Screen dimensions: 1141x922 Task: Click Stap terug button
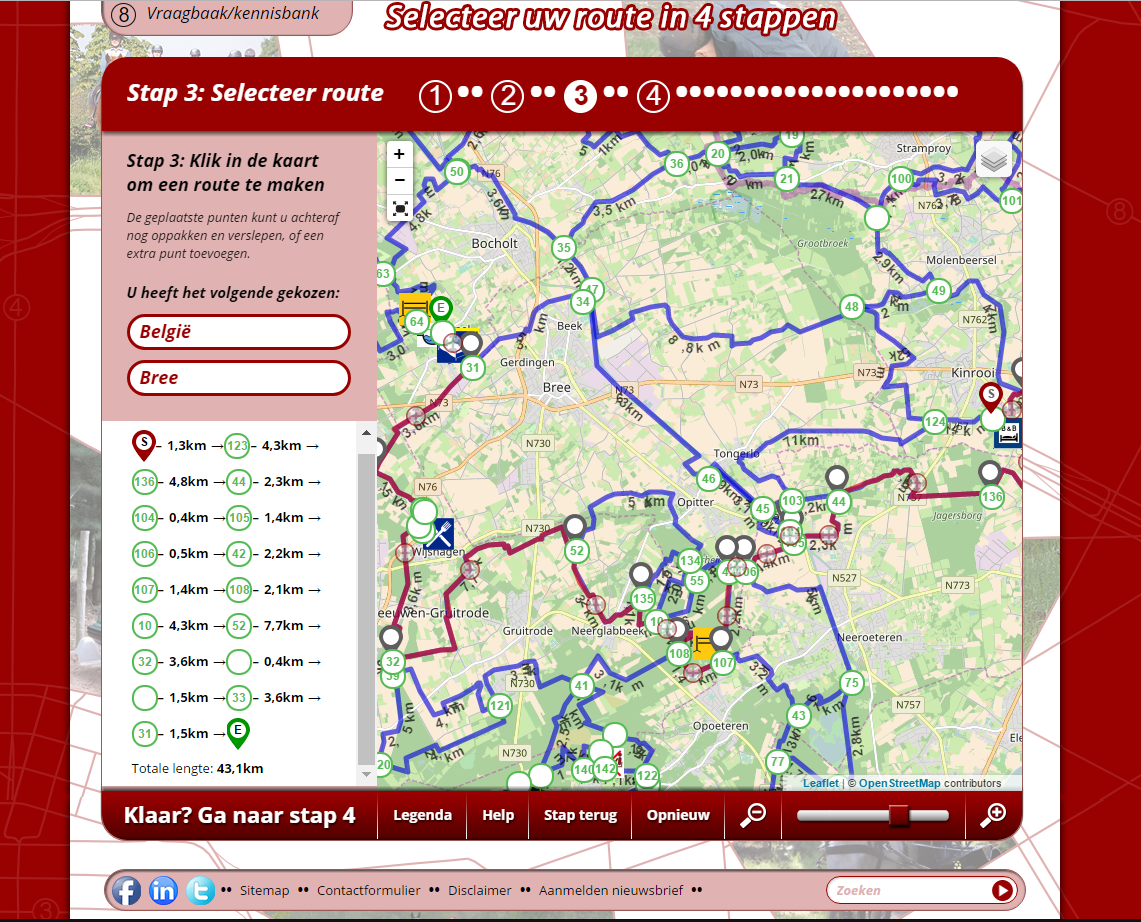point(580,815)
